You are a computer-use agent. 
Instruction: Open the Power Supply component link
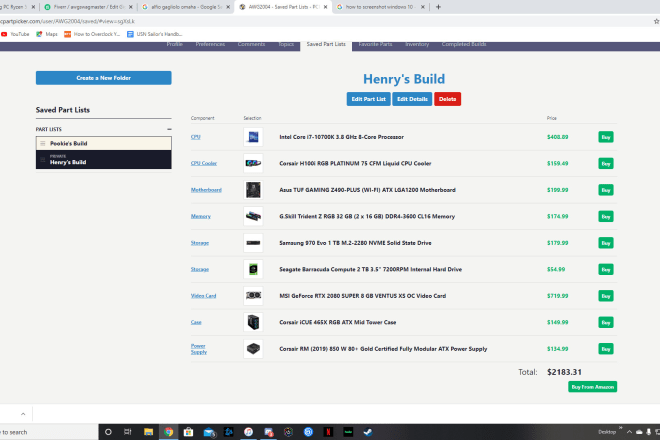coord(199,349)
